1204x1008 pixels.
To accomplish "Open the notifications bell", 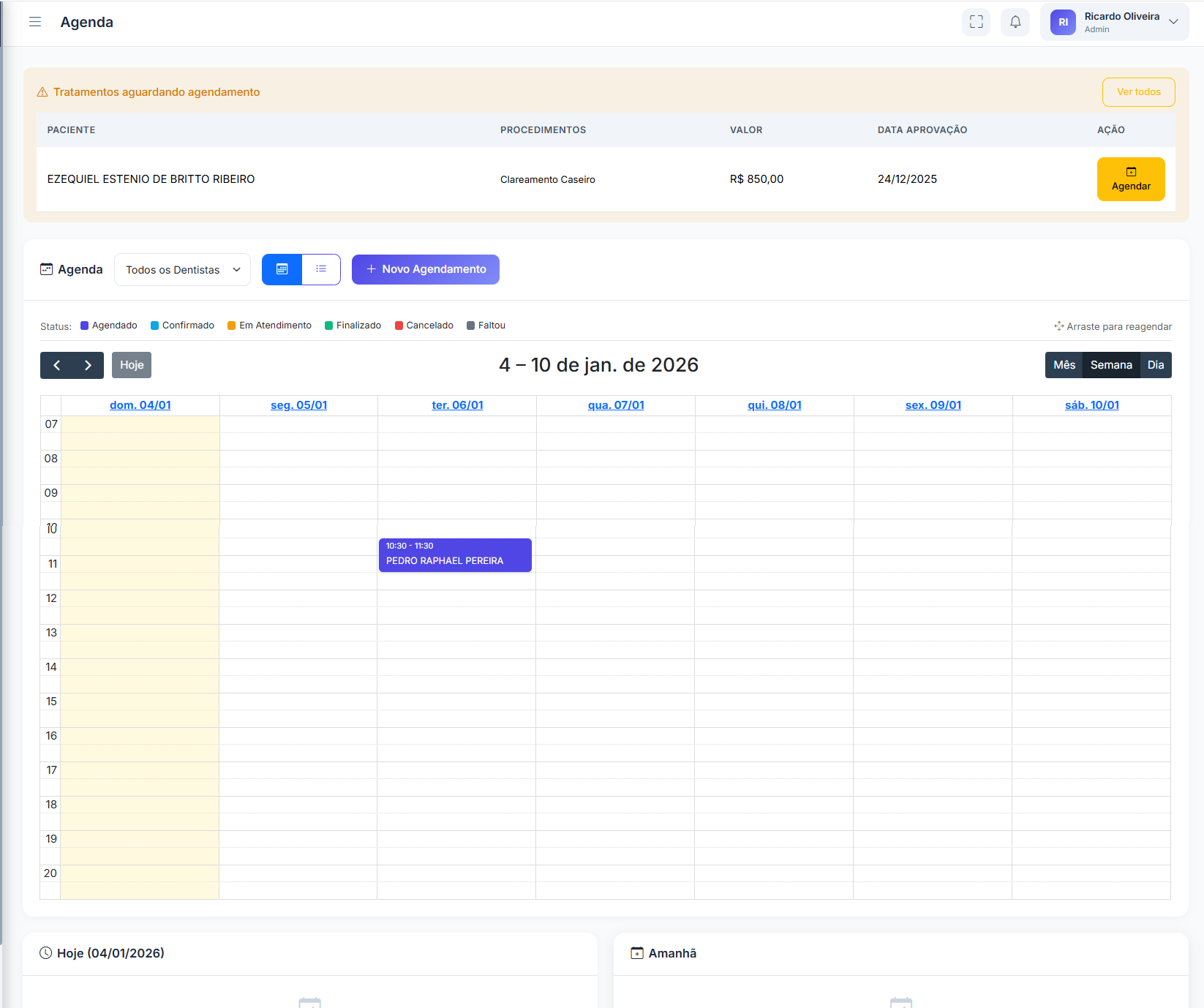I will coord(1015,22).
